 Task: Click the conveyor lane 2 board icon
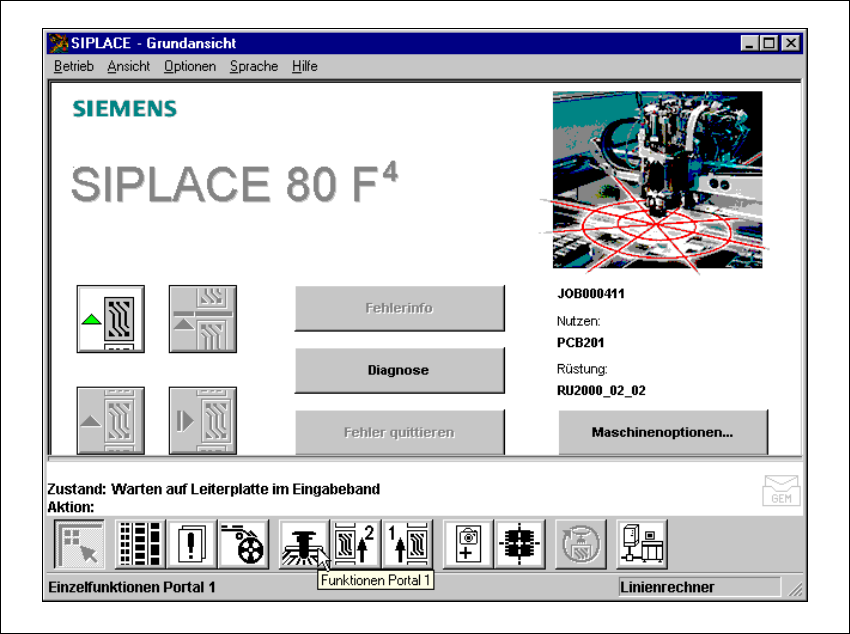tap(355, 544)
